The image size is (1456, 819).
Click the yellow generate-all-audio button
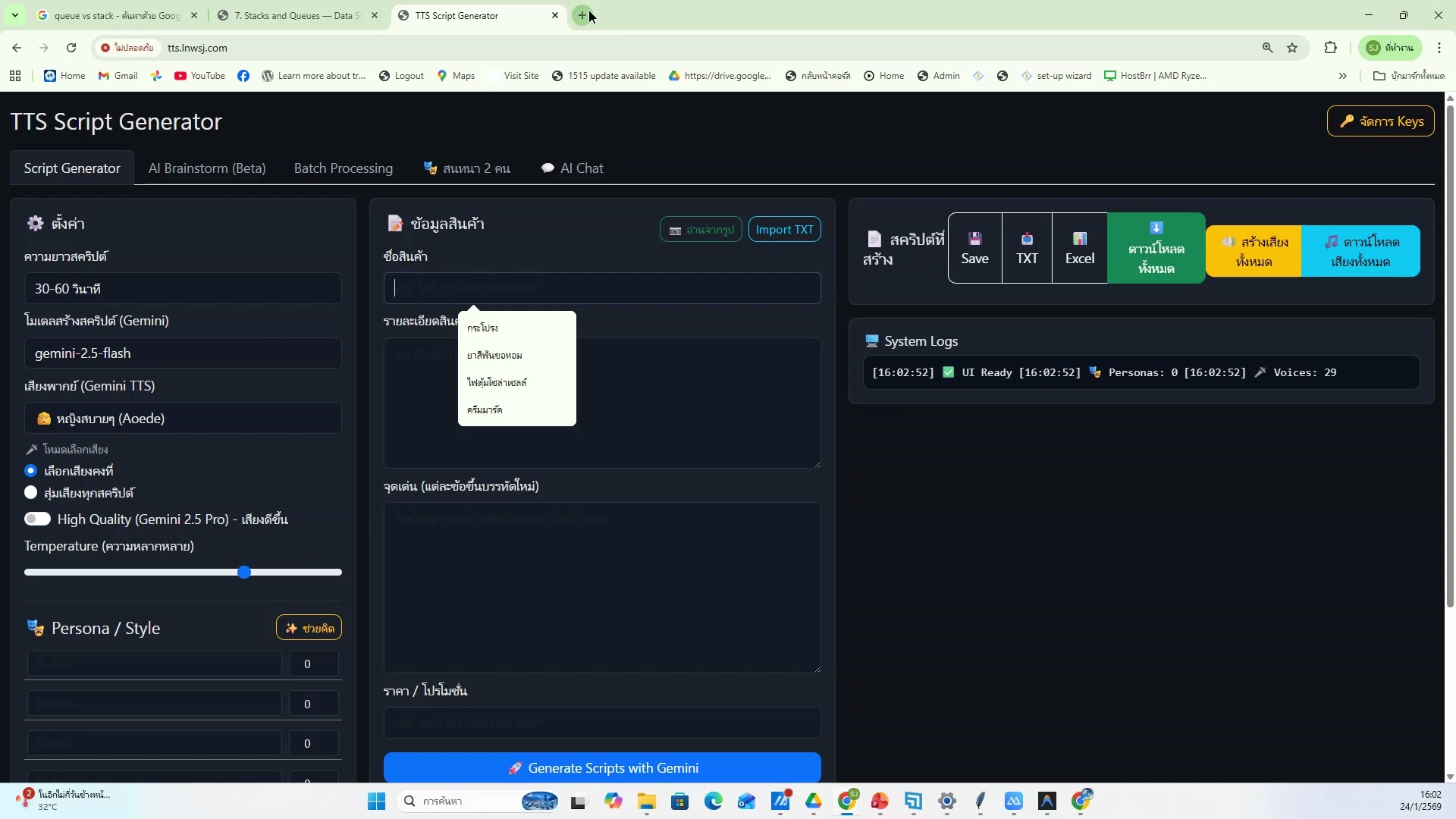click(1254, 251)
